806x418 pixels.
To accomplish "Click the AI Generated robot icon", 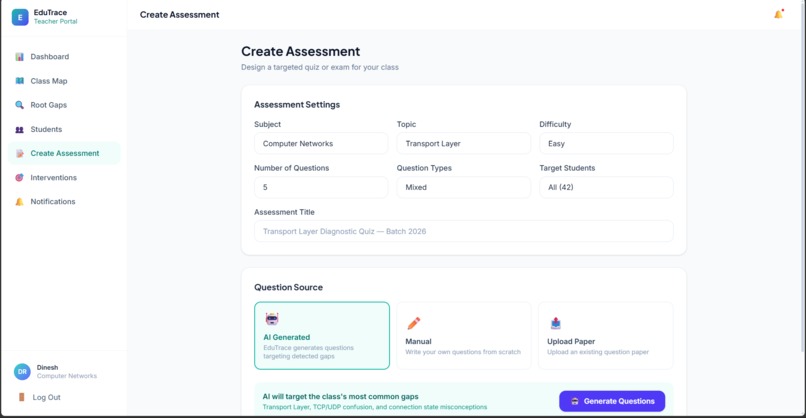I will pyautogui.click(x=272, y=319).
